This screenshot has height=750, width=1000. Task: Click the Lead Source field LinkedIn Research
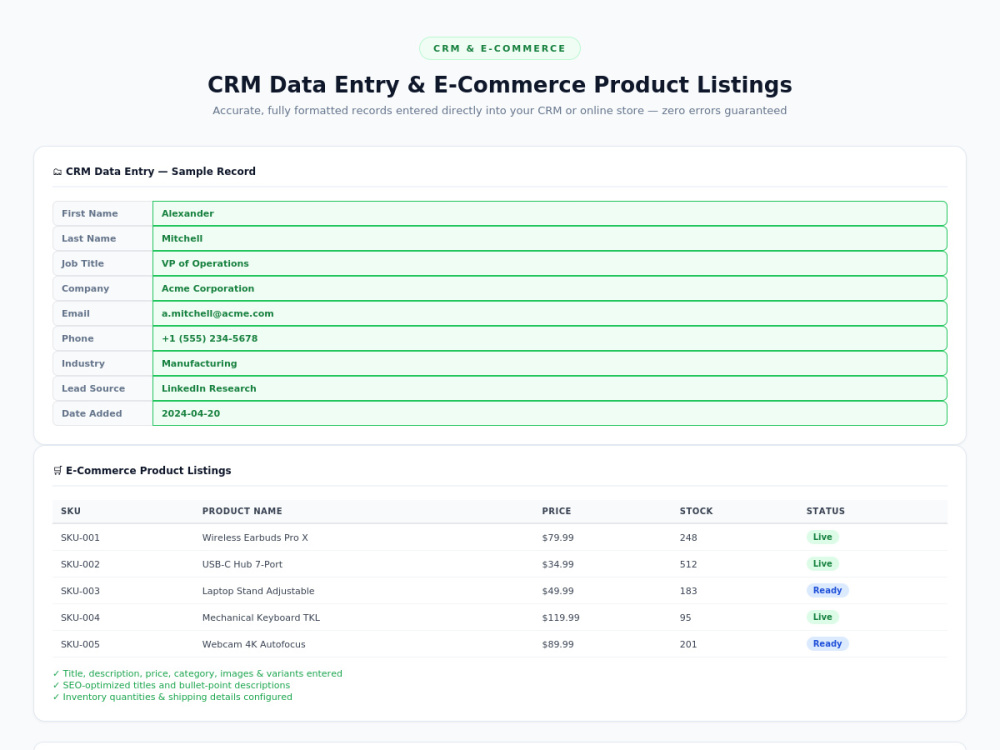coord(550,388)
